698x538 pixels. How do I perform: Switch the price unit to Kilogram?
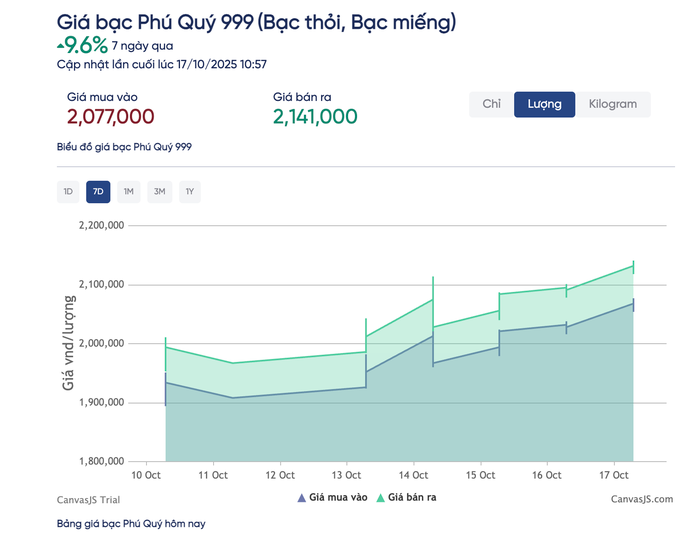pos(612,104)
